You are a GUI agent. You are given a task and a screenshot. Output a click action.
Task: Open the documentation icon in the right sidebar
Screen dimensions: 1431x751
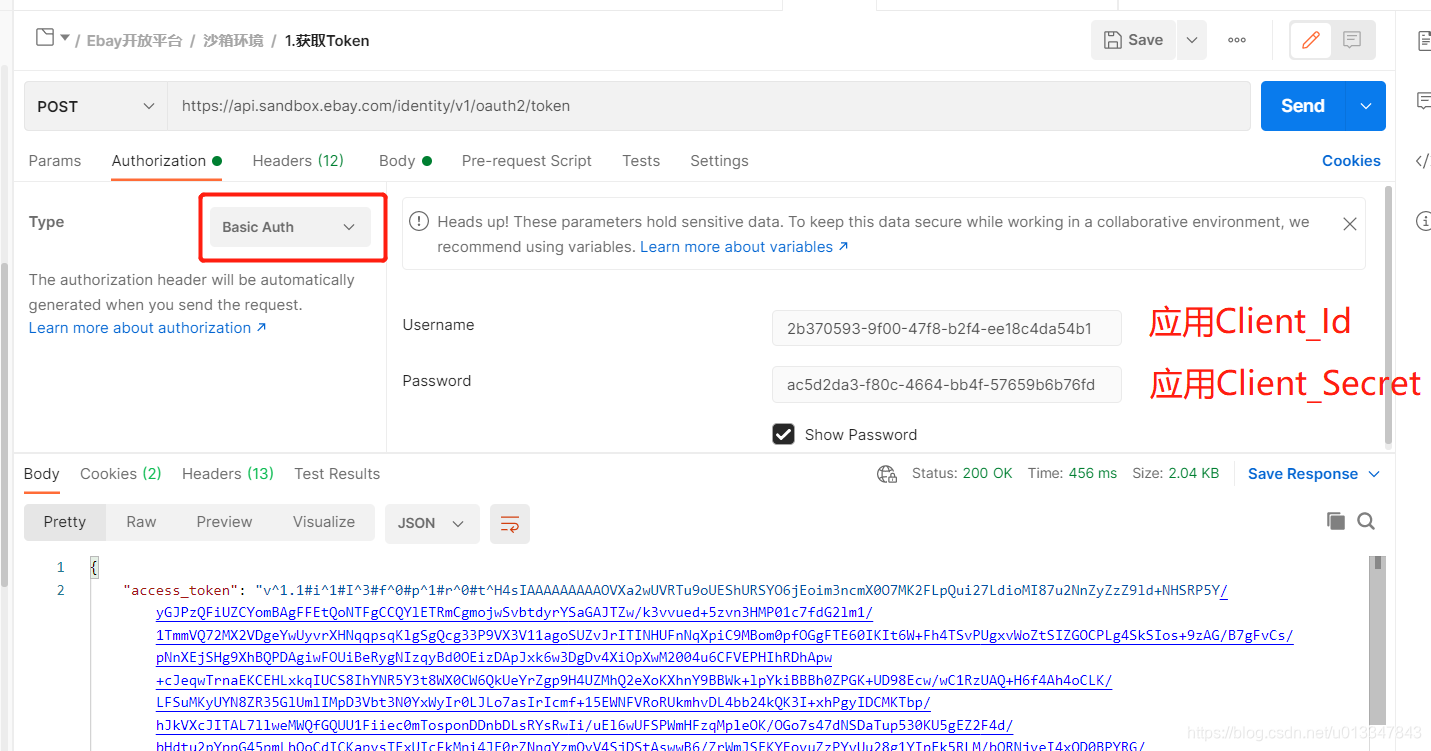point(1423,41)
